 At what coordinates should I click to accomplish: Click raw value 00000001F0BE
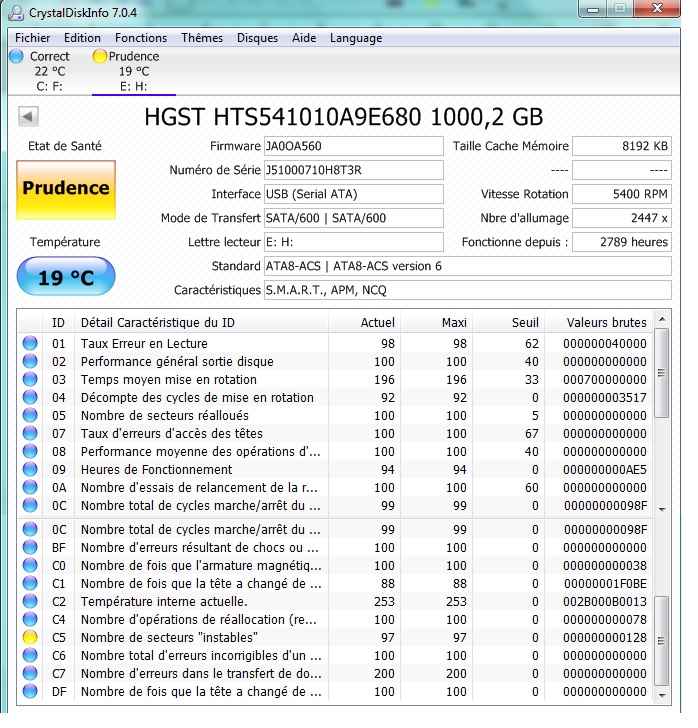click(605, 584)
